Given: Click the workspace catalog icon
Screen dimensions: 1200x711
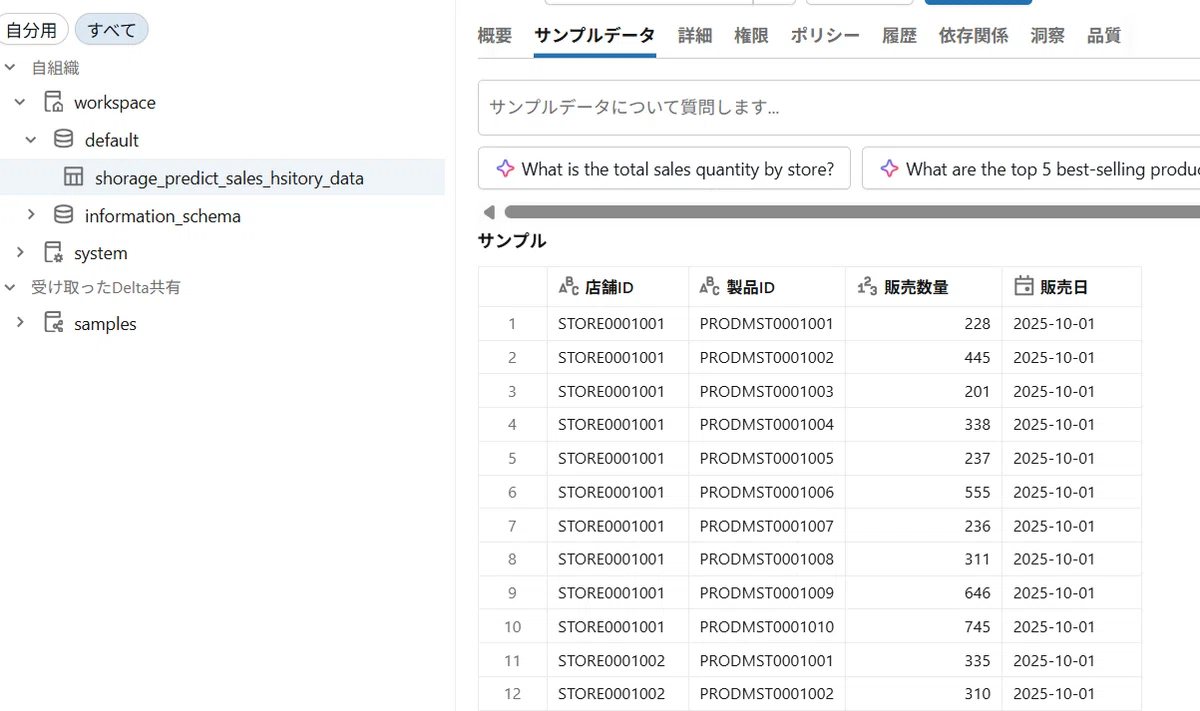Looking at the screenshot, I should click(x=53, y=102).
